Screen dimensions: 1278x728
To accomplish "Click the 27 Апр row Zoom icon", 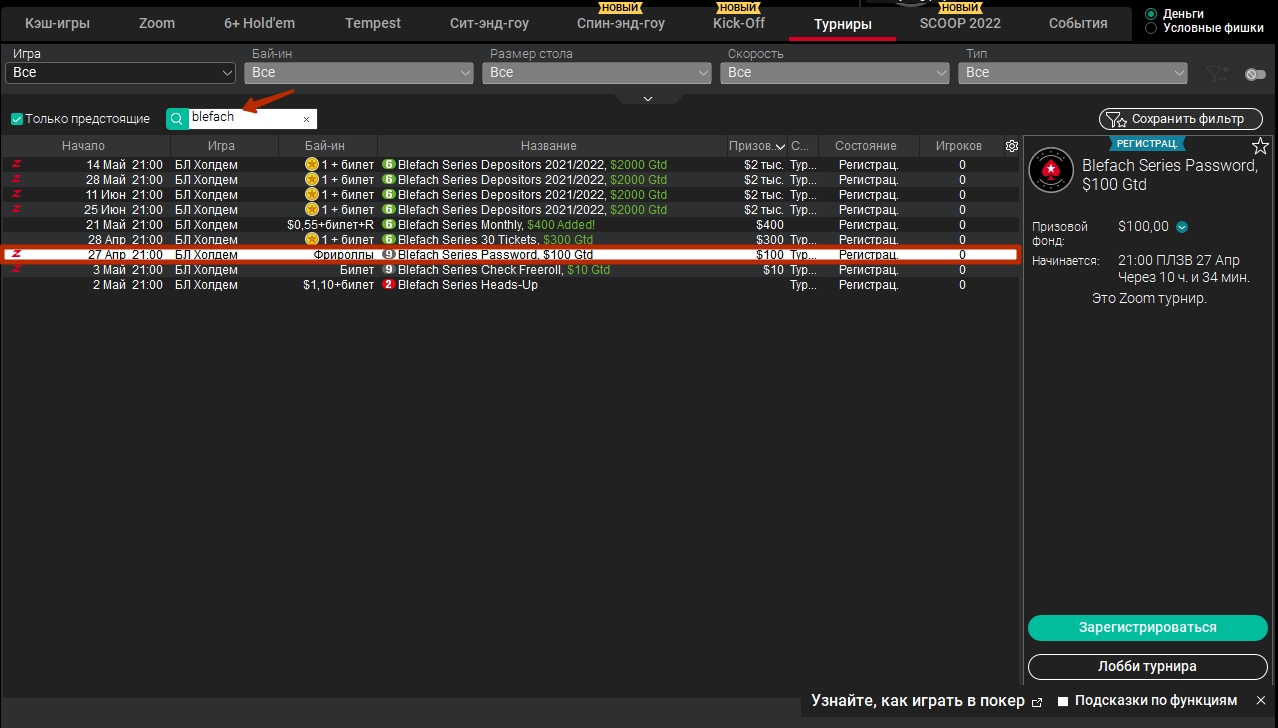I will (16, 254).
